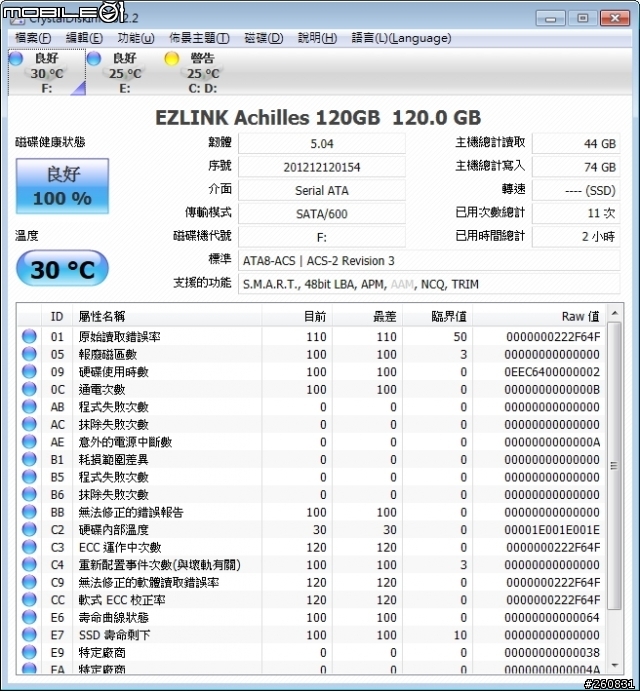Open the 檔案(F) menu
The image size is (640, 692).
[x=33, y=38]
